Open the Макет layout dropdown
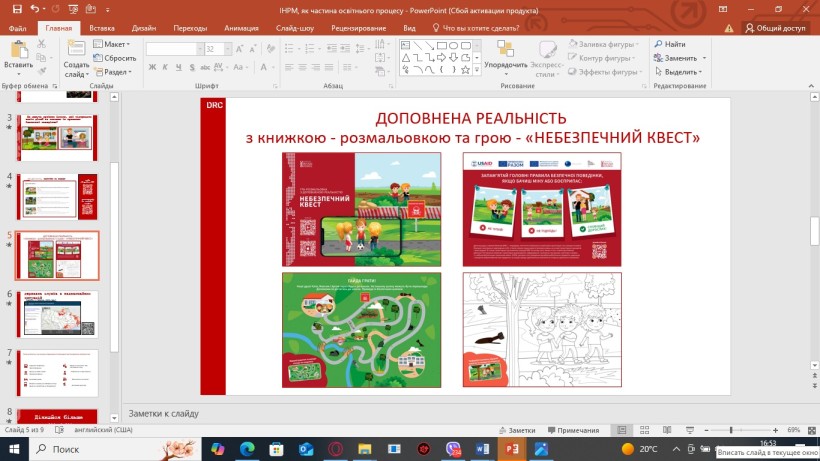 point(112,44)
